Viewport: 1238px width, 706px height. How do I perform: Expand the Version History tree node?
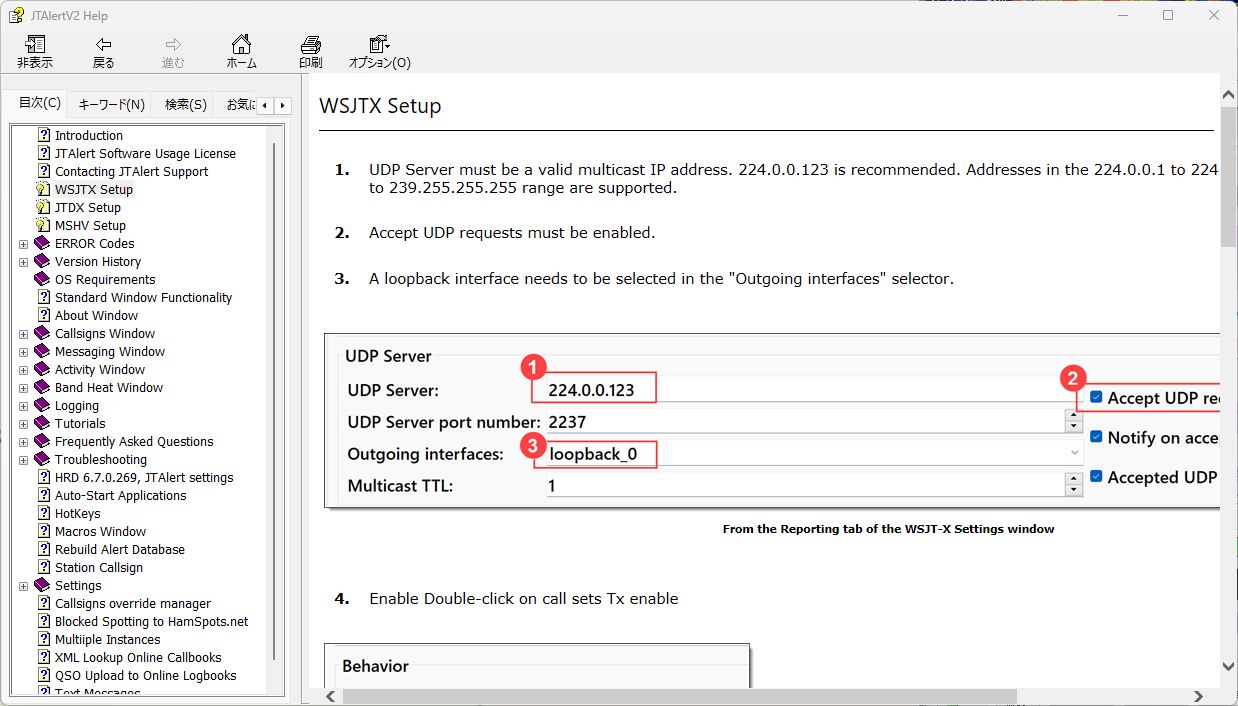[x=23, y=262]
